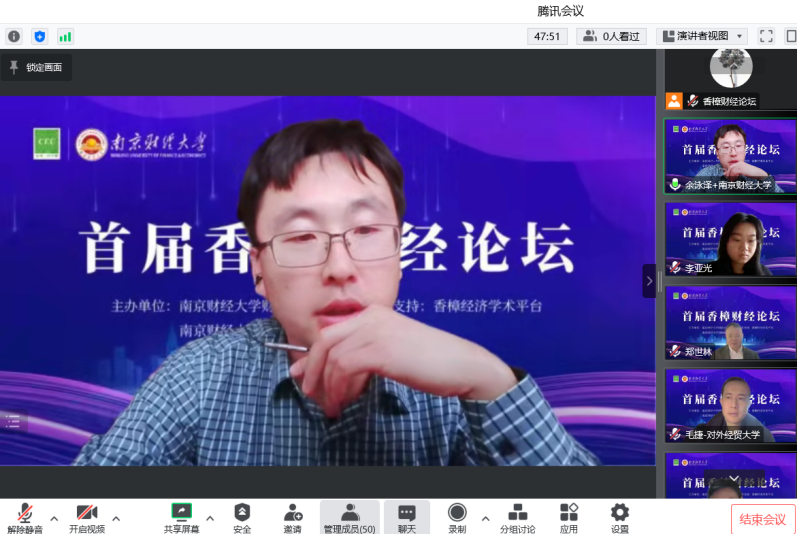Unmute the microphone with 解除静音

tap(24, 517)
